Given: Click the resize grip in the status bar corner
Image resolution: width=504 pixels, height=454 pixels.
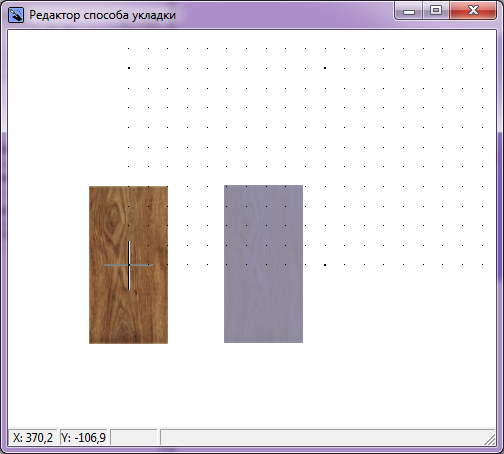Looking at the screenshot, I should [x=490, y=439].
